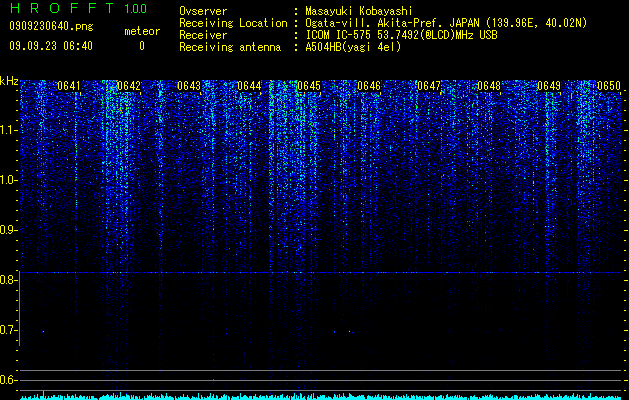Screen dimensions: 629x400
Task: Select the 0643 time label
Action: [189, 86]
